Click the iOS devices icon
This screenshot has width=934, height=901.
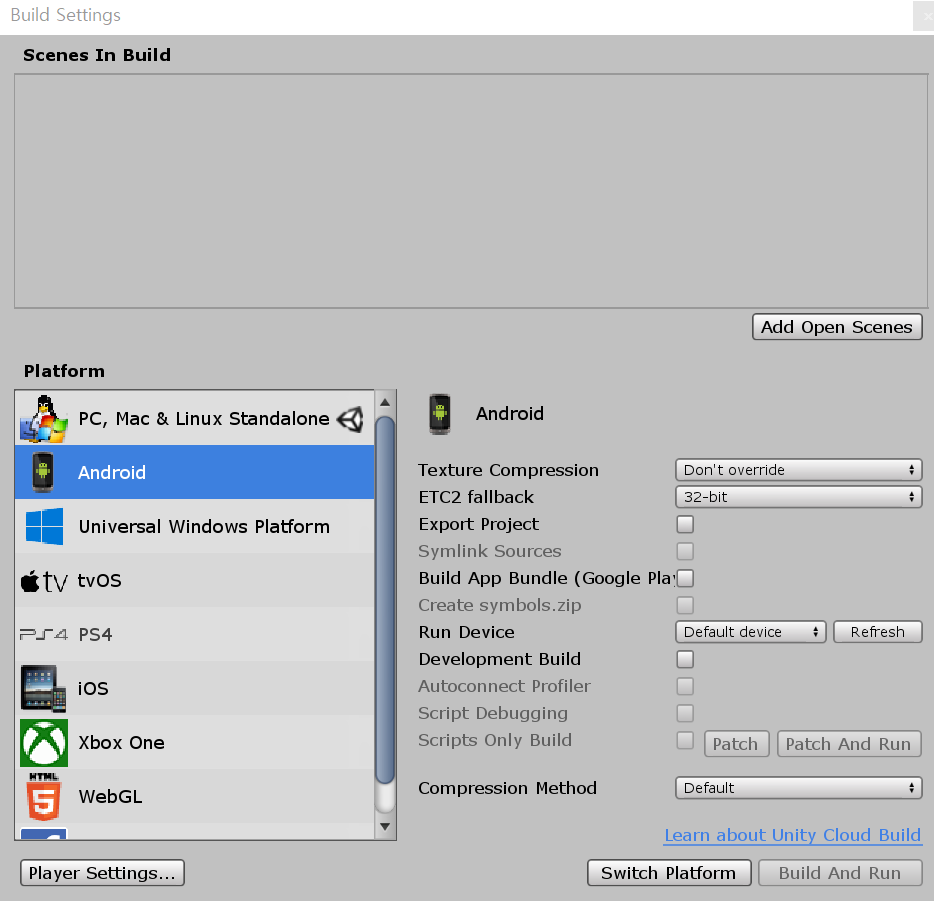(x=43, y=688)
